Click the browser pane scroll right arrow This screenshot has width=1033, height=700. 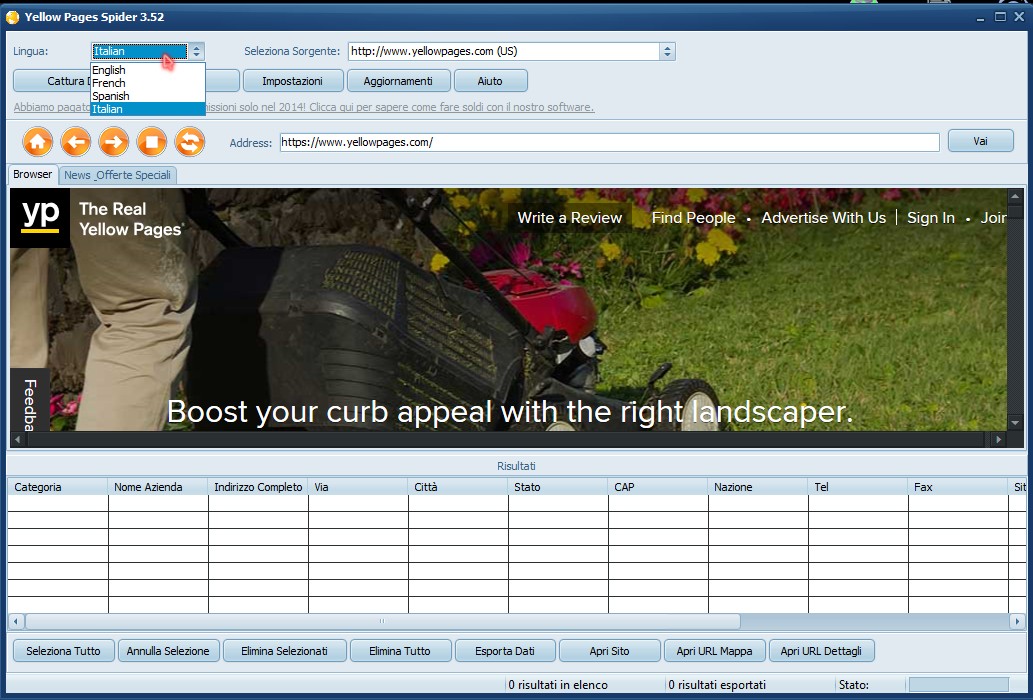click(x=999, y=439)
